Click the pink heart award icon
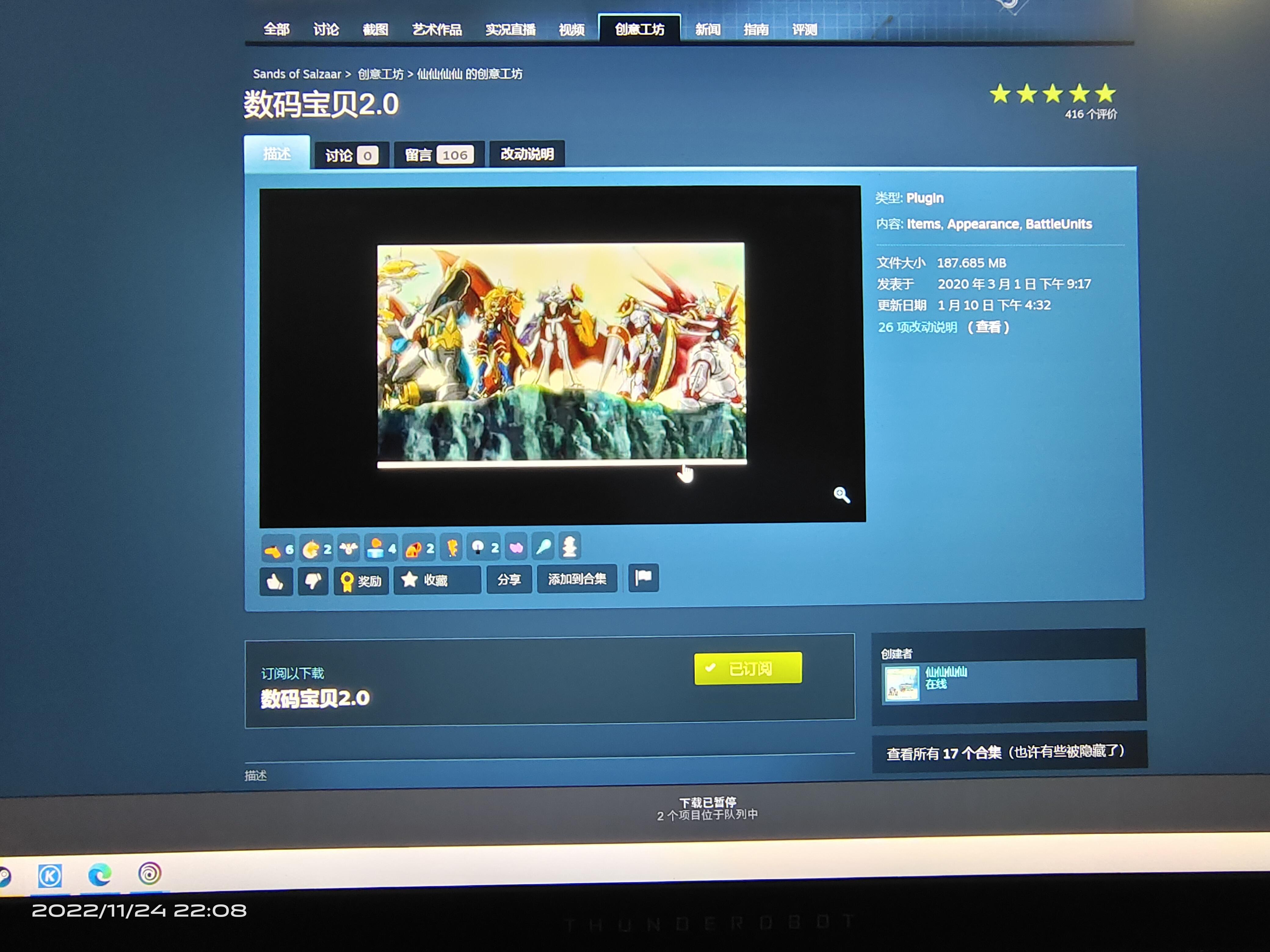 pos(516,547)
